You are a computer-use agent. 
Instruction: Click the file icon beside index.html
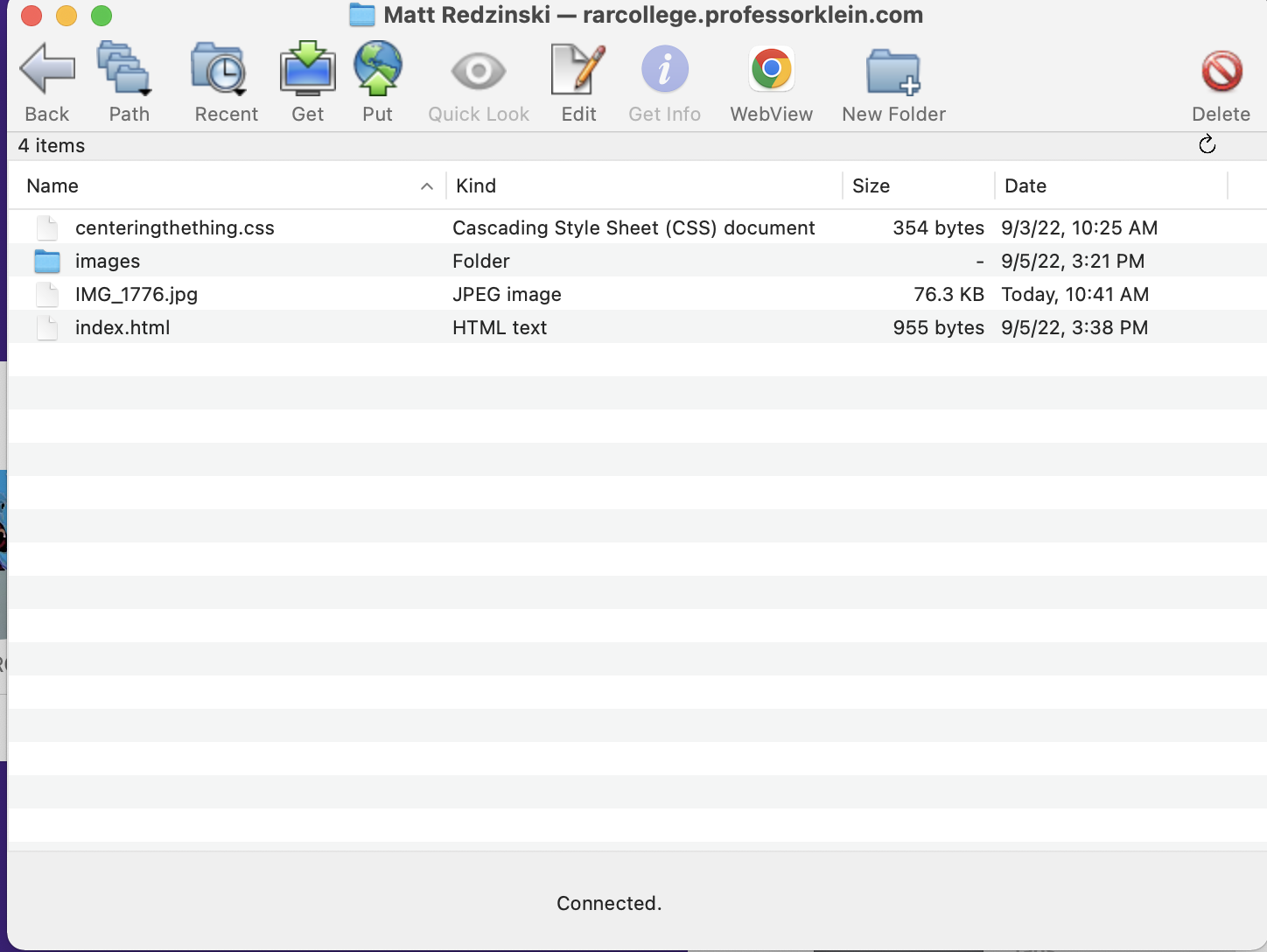coord(47,327)
